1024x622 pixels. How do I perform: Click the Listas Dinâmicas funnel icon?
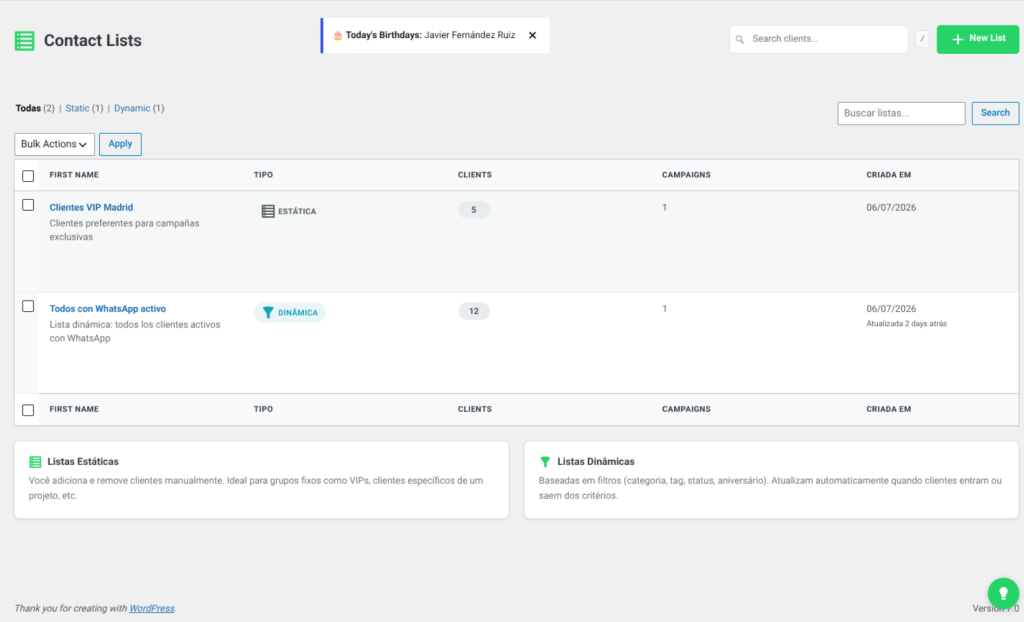[x=545, y=462]
